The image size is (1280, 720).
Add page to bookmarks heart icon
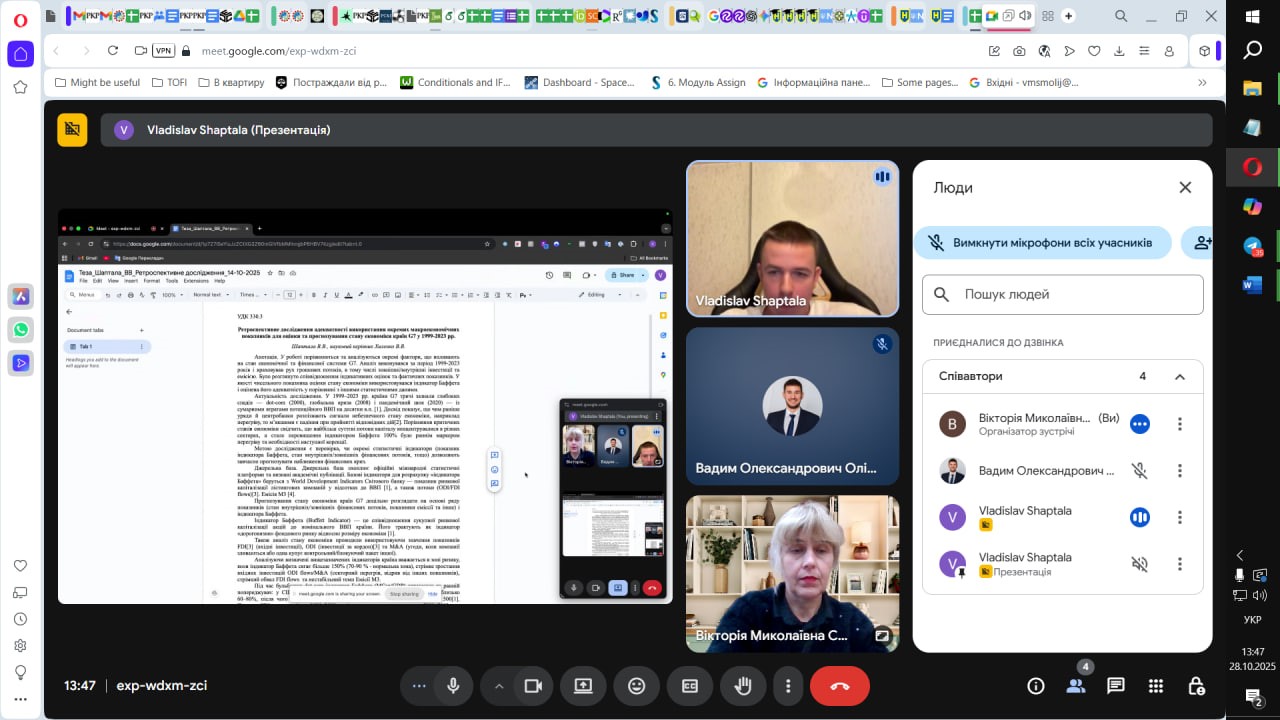click(1094, 51)
